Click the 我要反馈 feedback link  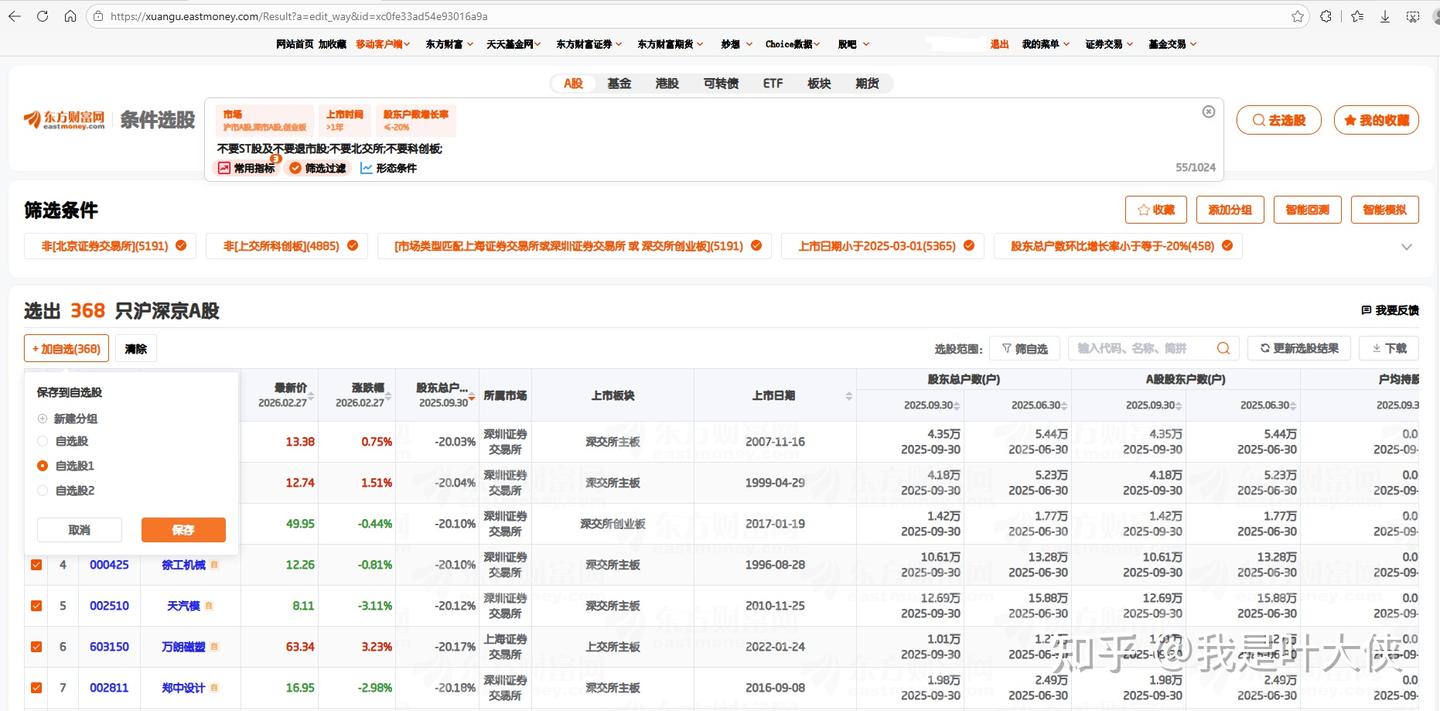1390,310
